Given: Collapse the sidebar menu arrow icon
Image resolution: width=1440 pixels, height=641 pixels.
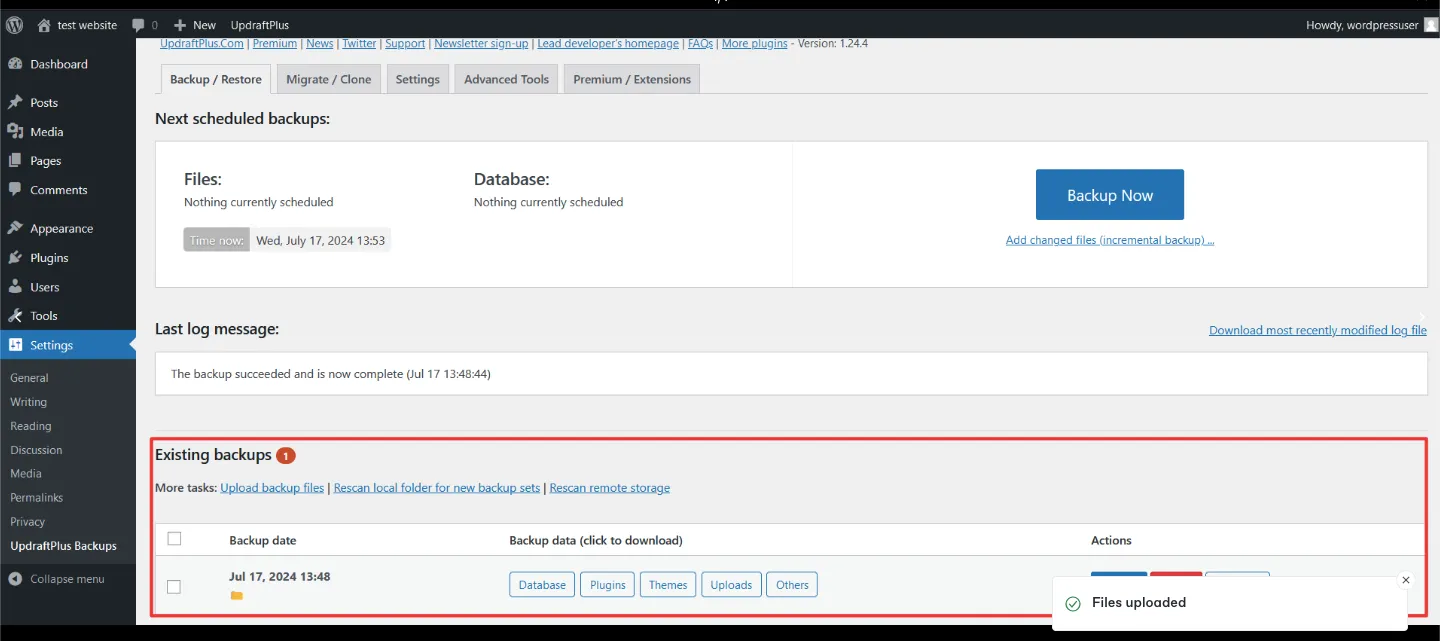Looking at the screenshot, I should click(x=15, y=579).
